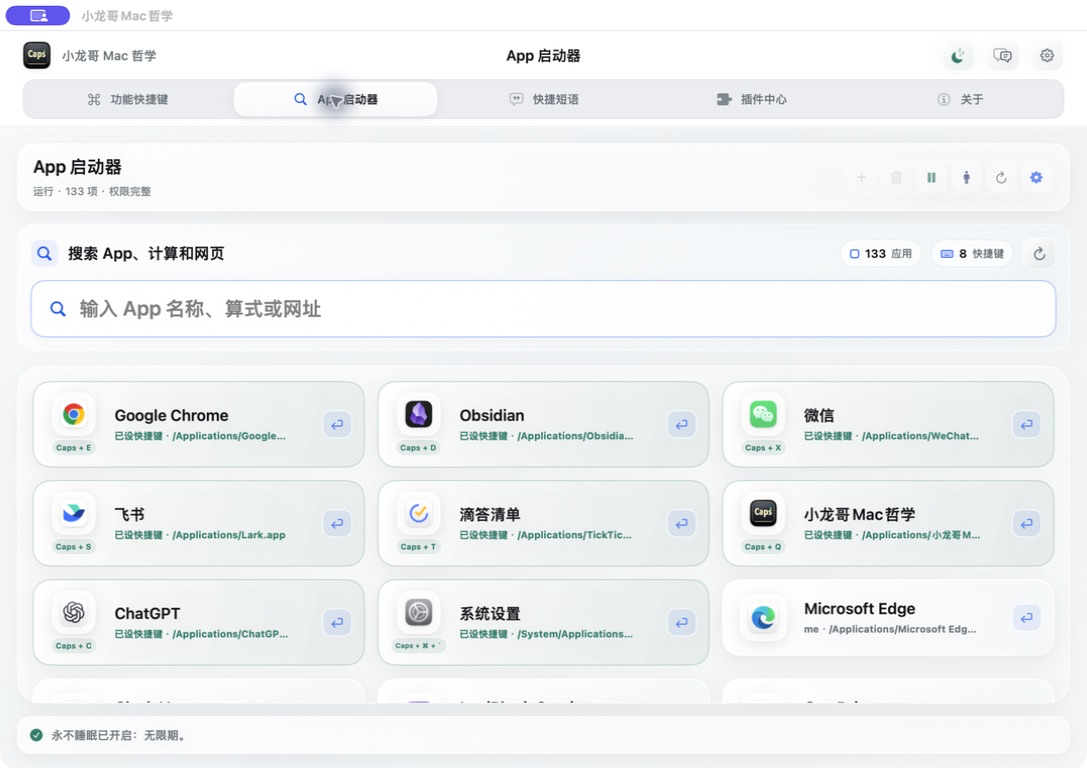The image size is (1087, 768).
Task: Click the Caps + X shortcut badge
Action: (x=763, y=448)
